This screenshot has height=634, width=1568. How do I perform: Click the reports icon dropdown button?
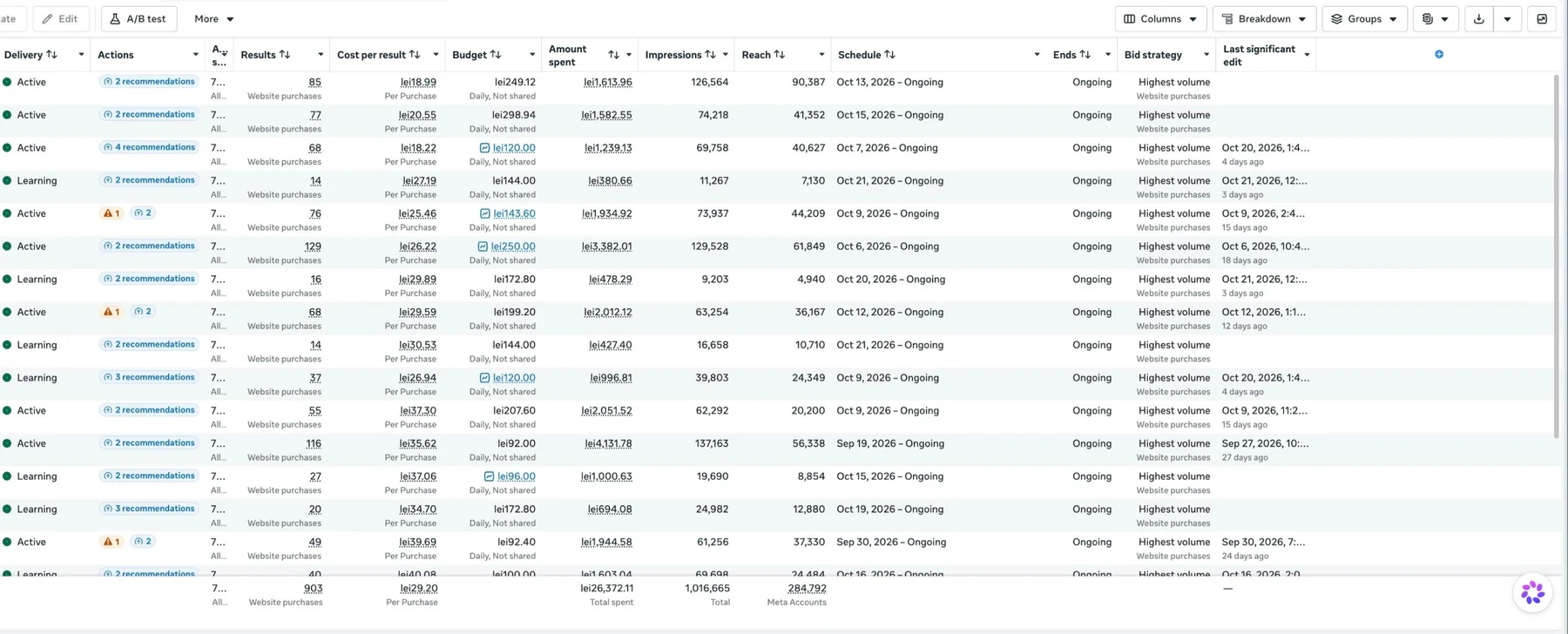tap(1436, 19)
